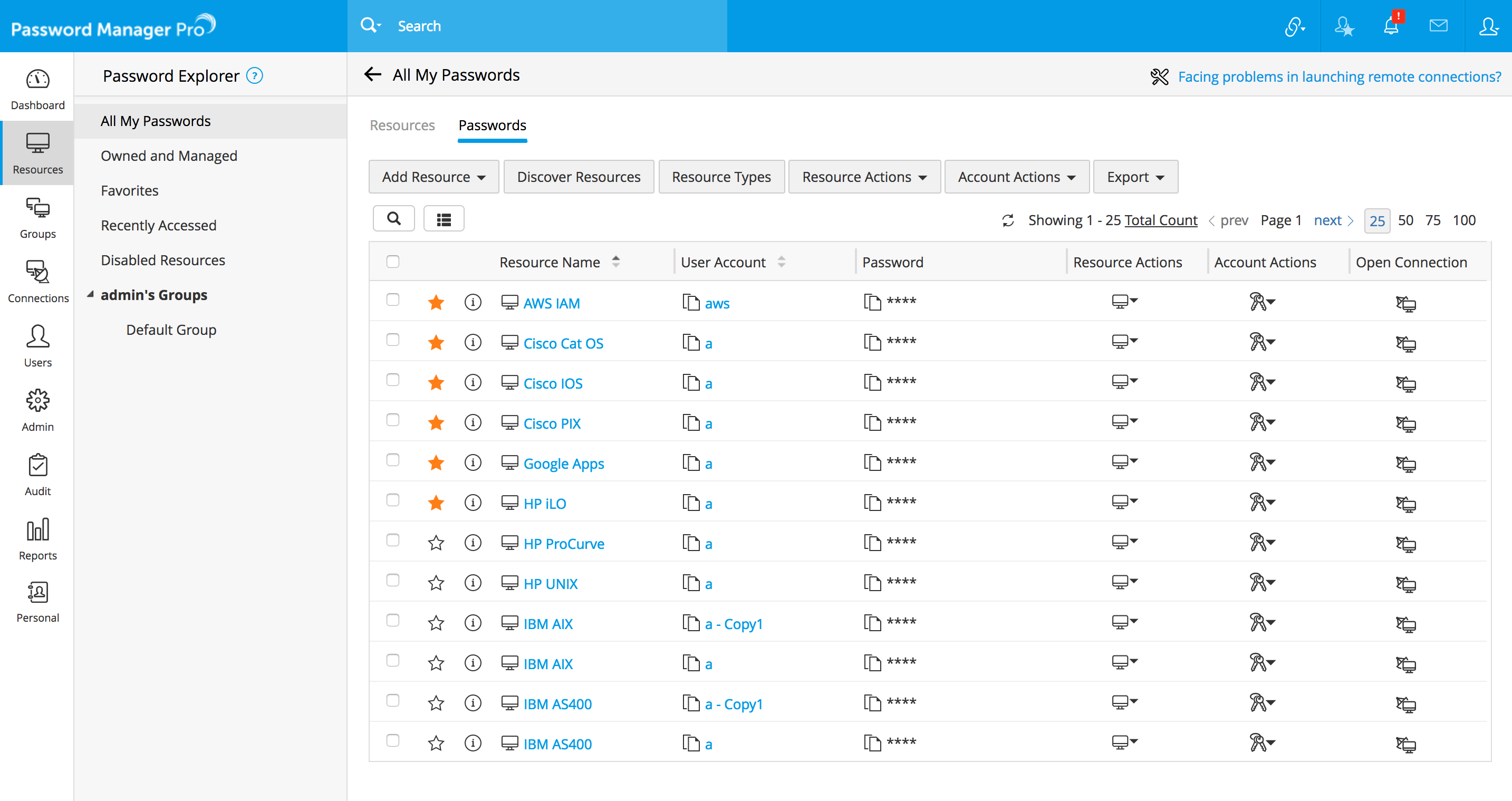The height and width of the screenshot is (801, 1512).
Task: Collapse the admin's Groups tree node
Action: click(x=90, y=295)
